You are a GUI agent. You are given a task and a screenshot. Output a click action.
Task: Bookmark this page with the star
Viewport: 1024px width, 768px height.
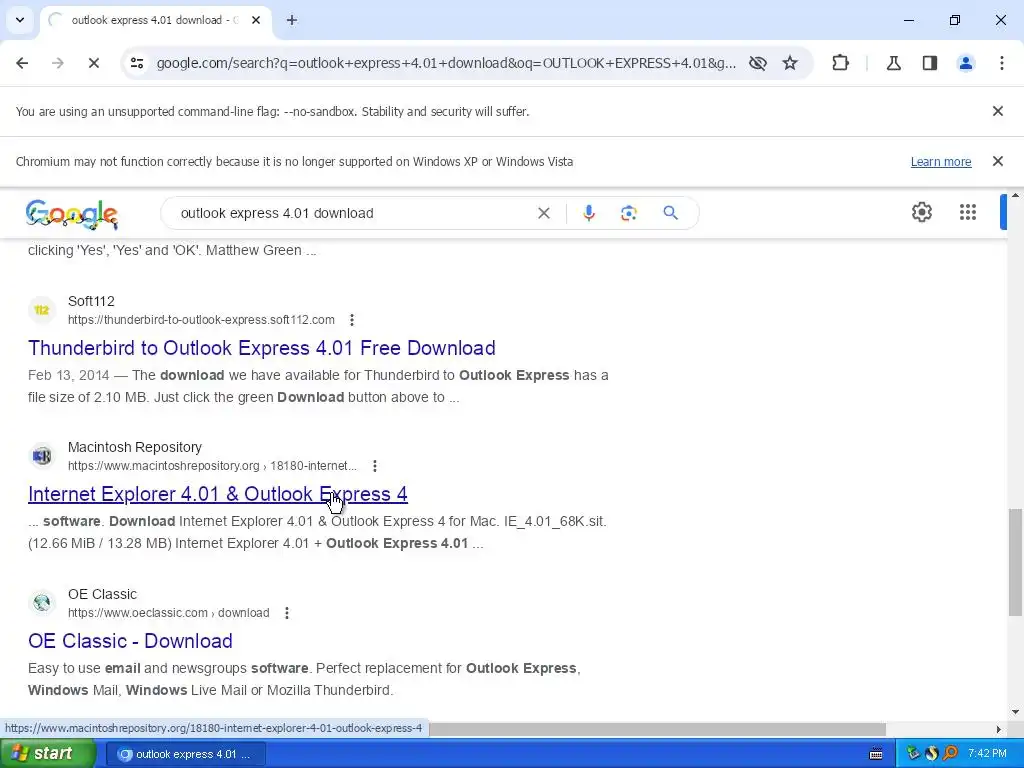click(790, 63)
